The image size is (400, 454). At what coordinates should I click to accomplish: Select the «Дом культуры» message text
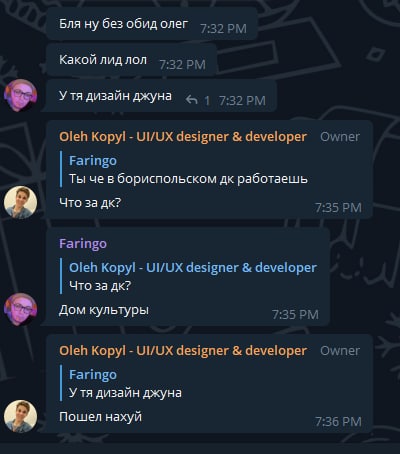[x=104, y=310]
